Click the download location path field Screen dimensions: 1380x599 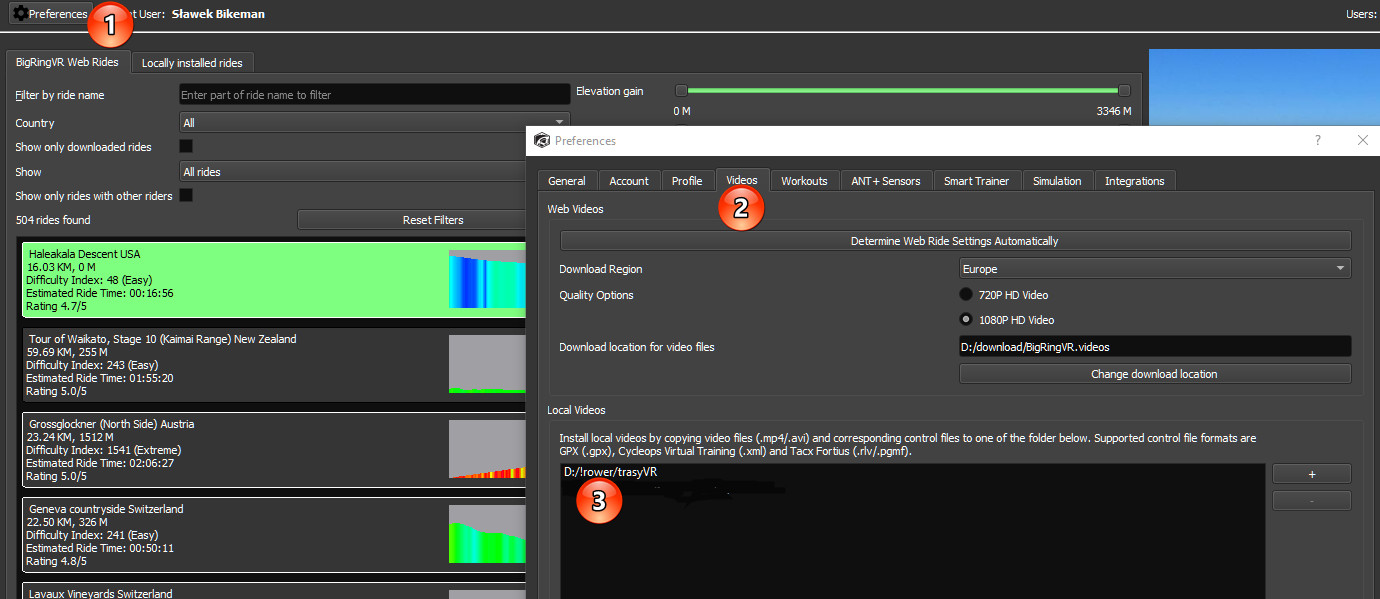pos(1155,346)
